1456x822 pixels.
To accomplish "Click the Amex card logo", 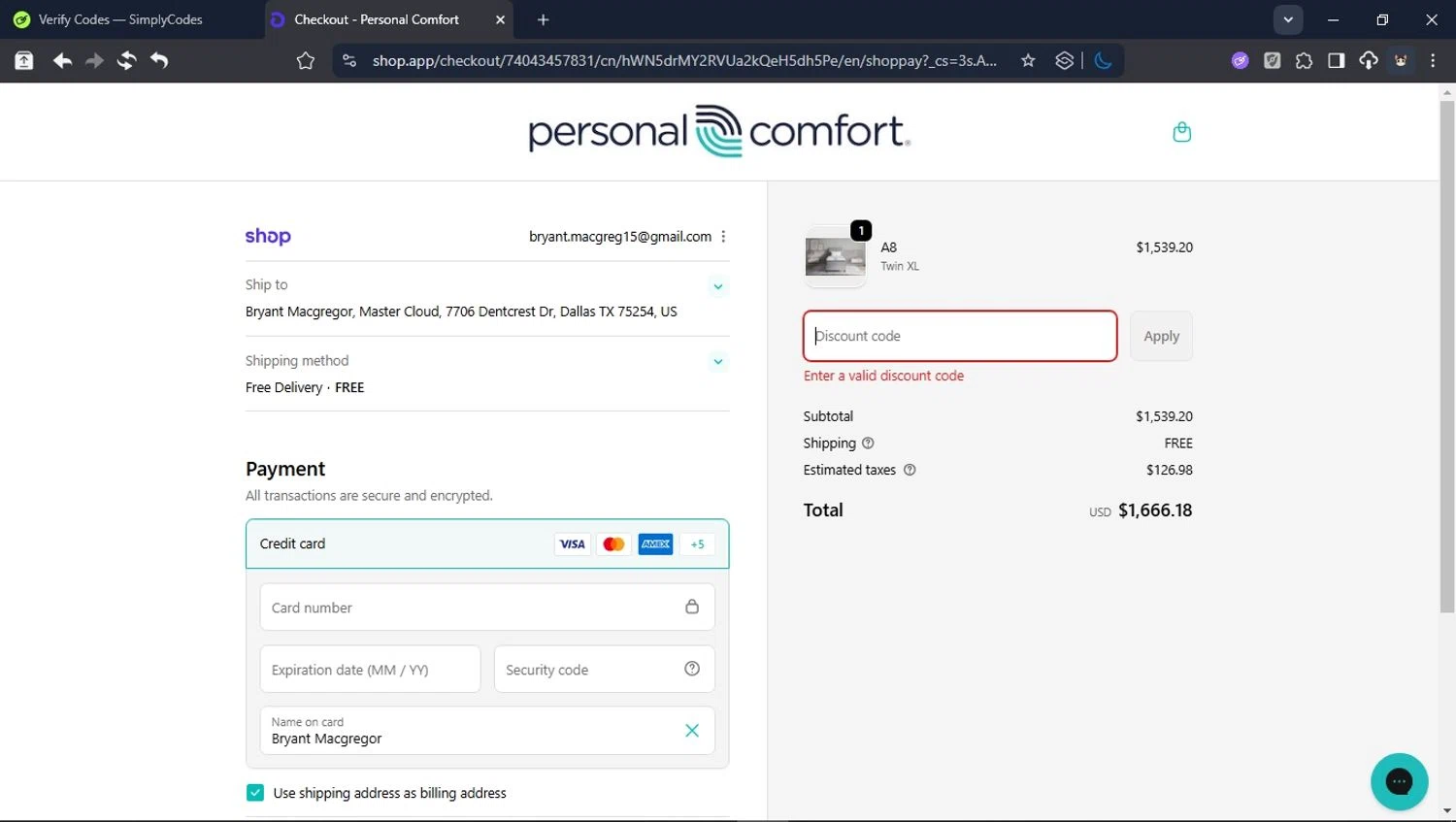I will (x=655, y=544).
